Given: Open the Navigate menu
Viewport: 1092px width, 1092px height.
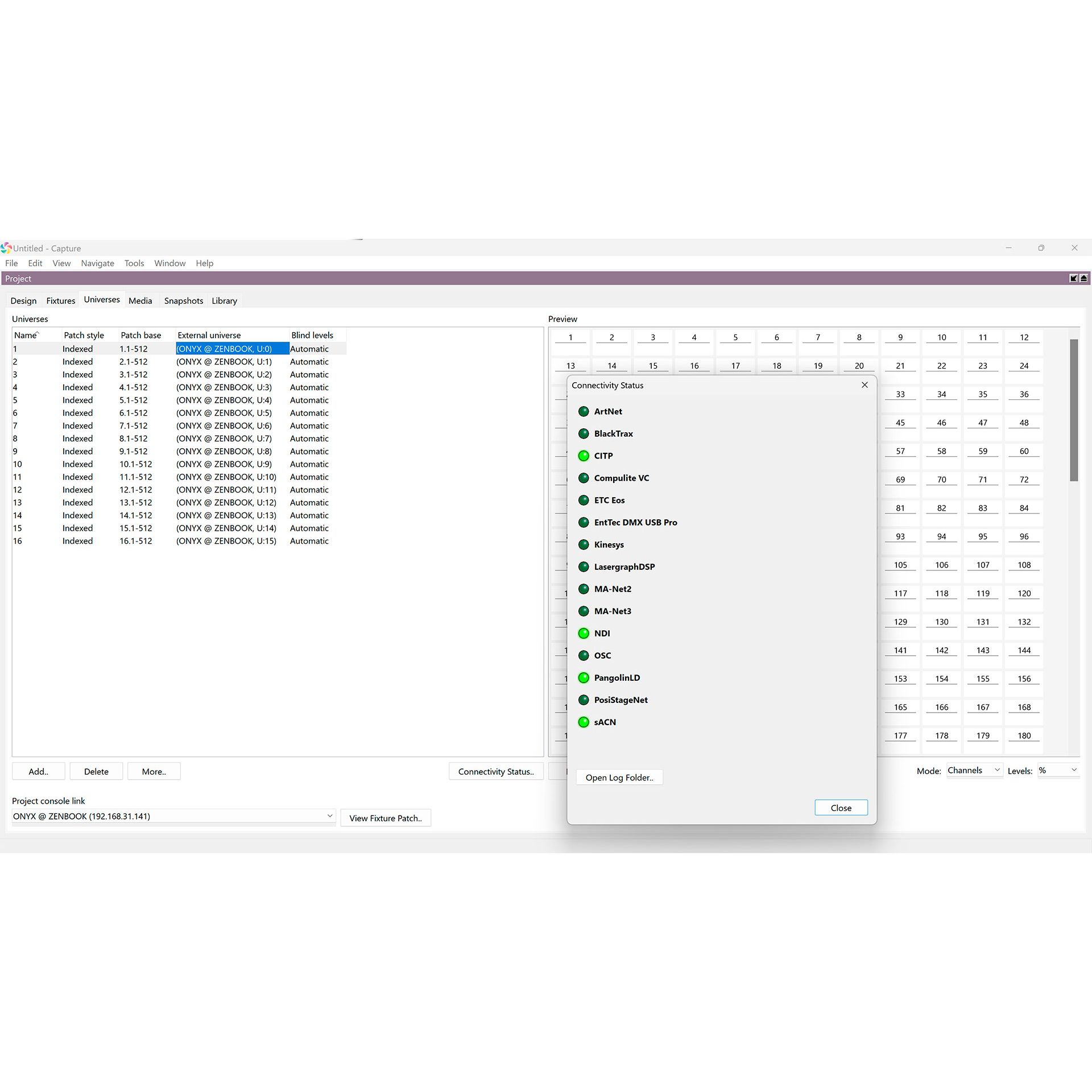Looking at the screenshot, I should click(x=97, y=263).
